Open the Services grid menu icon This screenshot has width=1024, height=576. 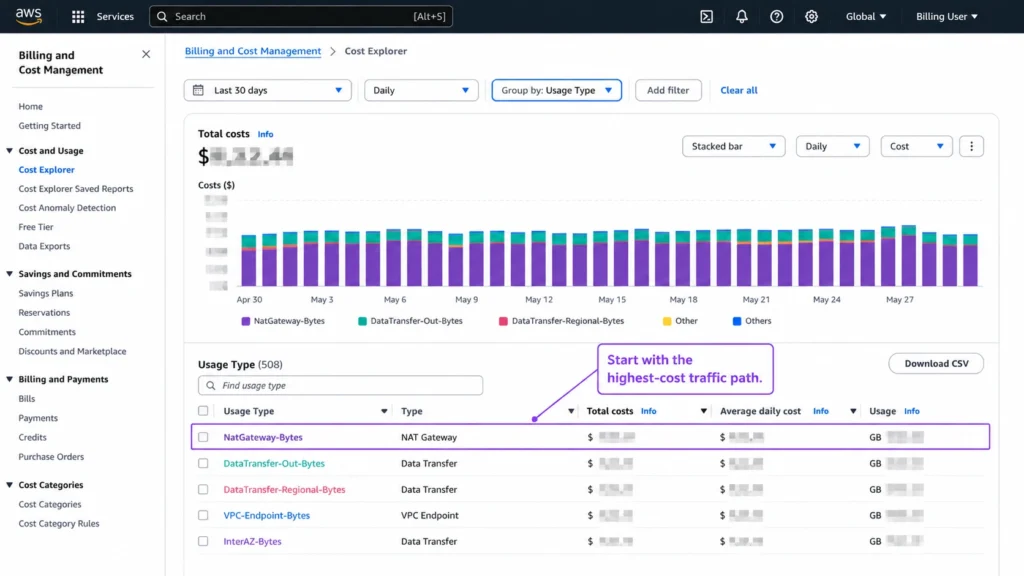pos(78,16)
